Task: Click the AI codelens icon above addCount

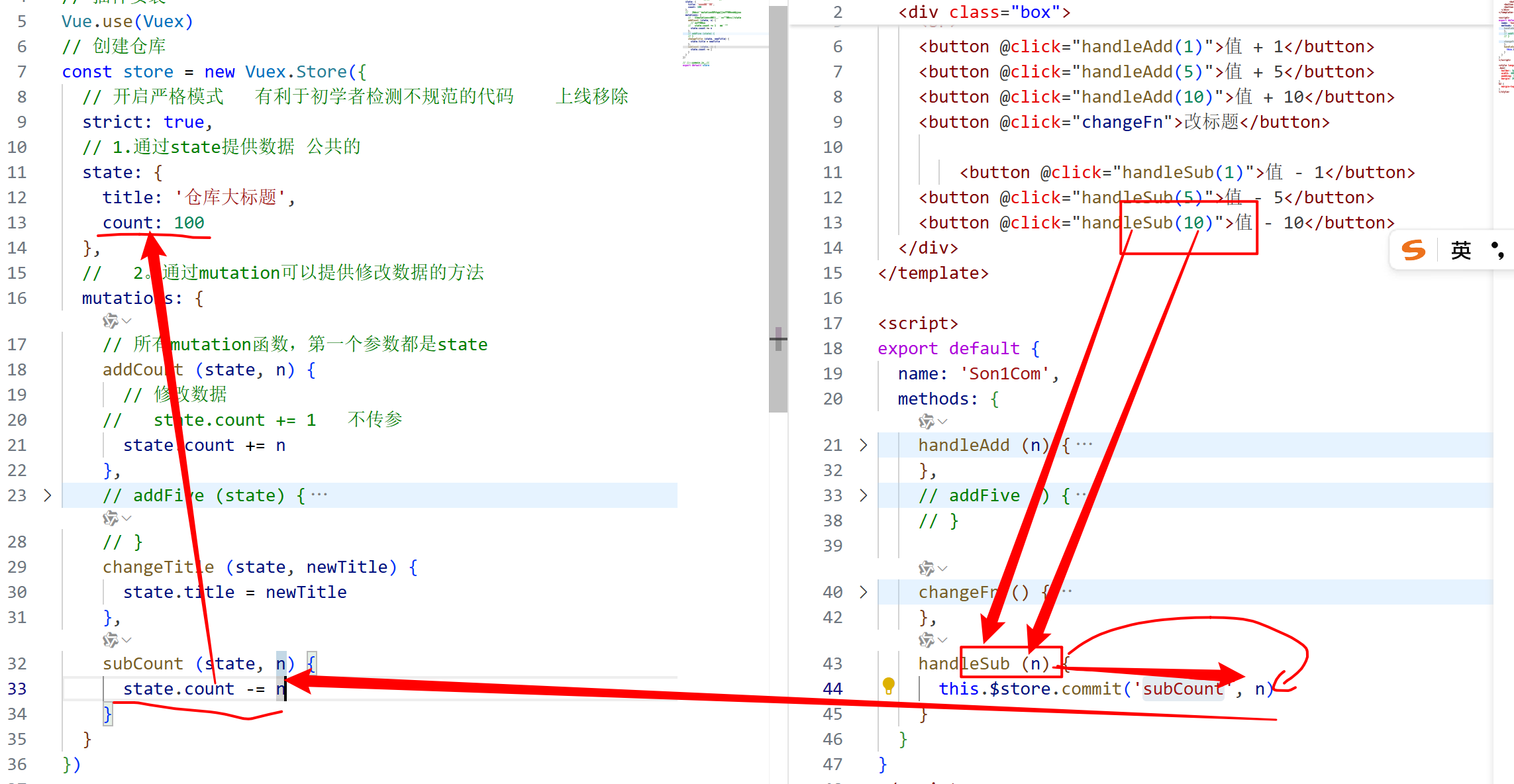Action: (110, 321)
